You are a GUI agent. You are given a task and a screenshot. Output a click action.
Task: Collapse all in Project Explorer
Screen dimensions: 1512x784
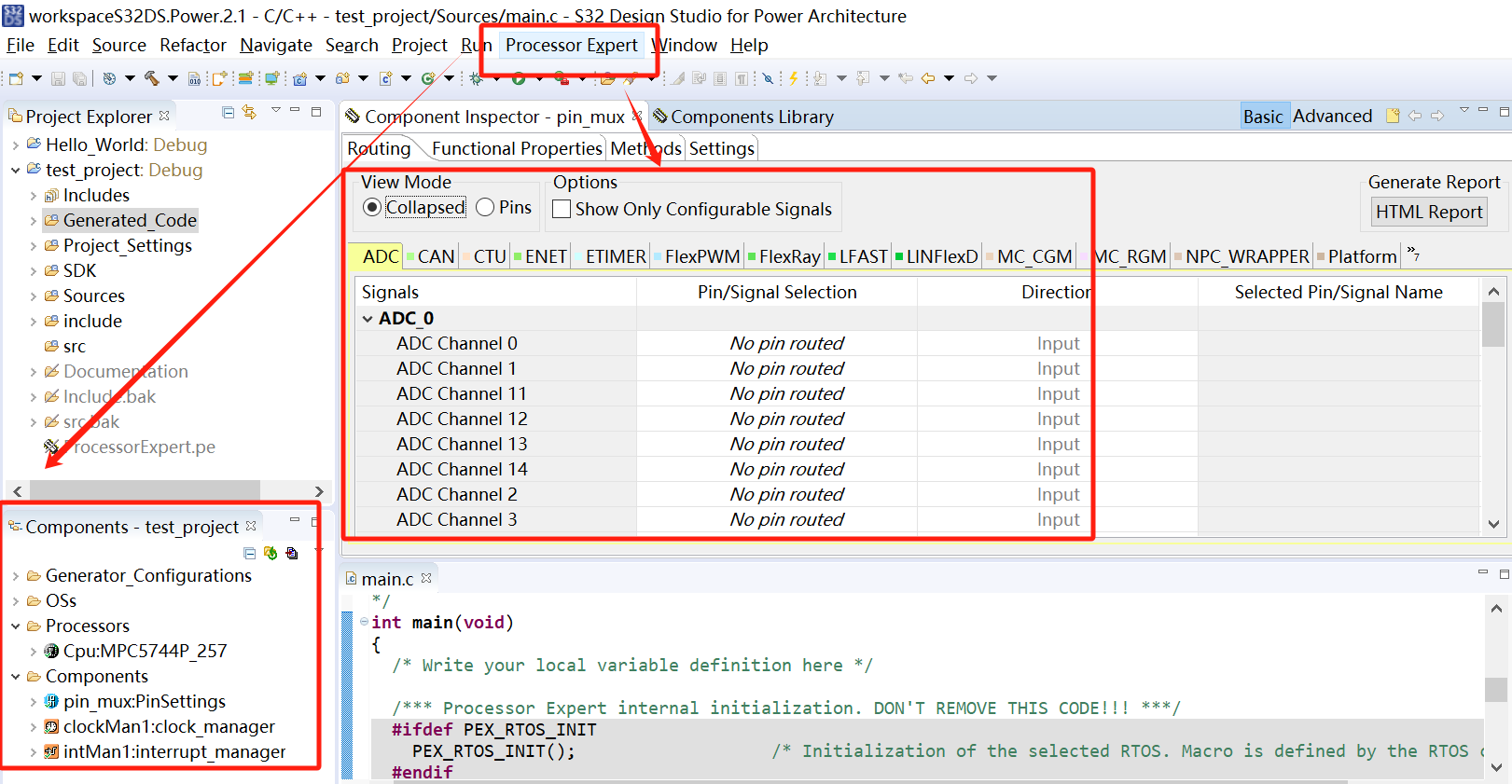[x=229, y=112]
